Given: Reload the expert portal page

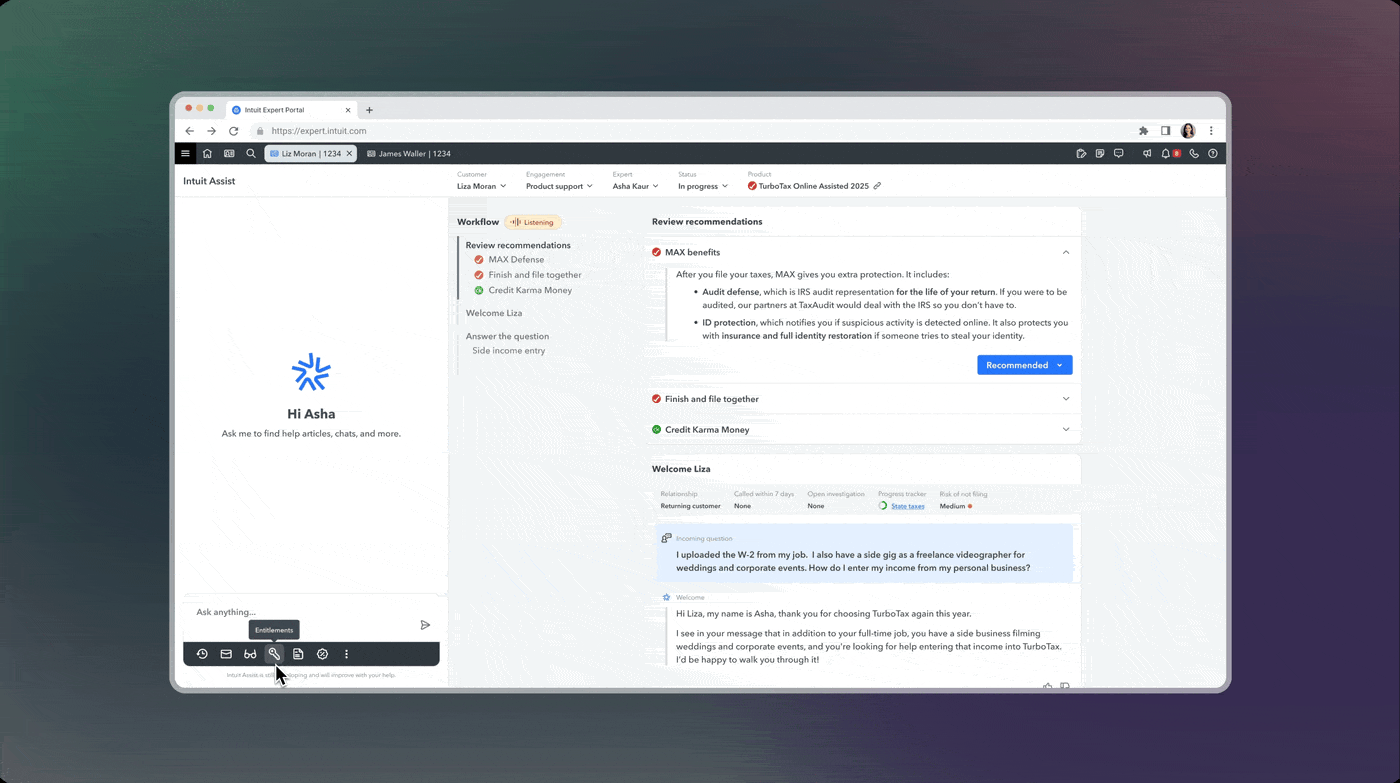Looking at the screenshot, I should [x=234, y=131].
